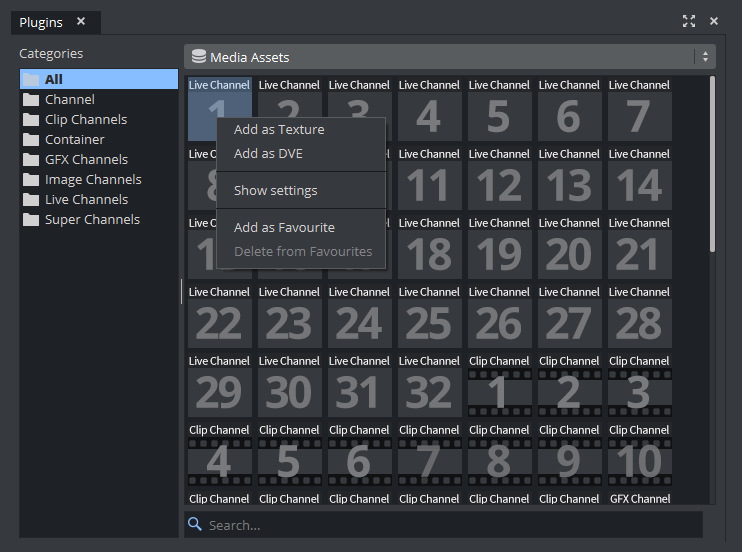Select Show settings in context menu
Viewport: 742px width, 552px height.
point(276,191)
